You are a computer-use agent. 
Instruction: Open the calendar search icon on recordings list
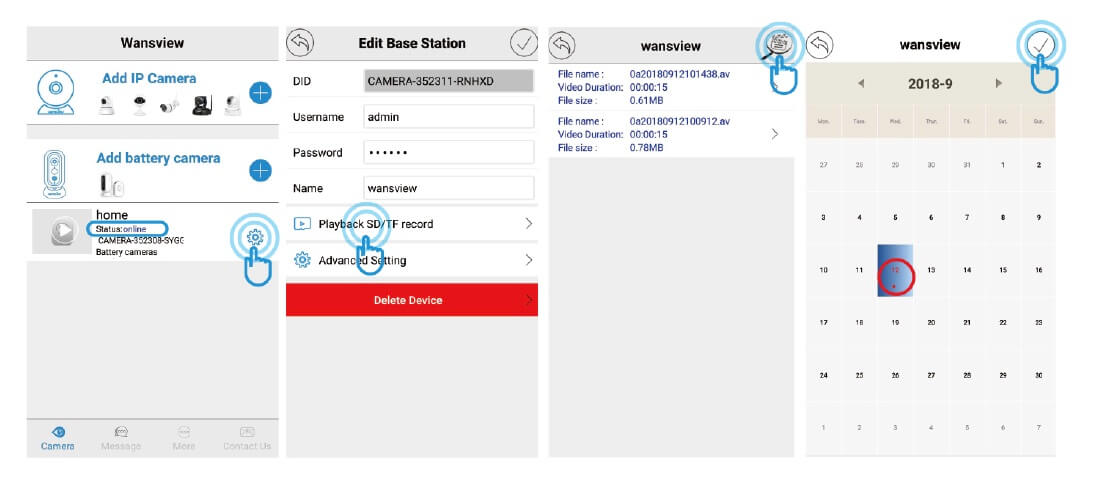click(778, 45)
